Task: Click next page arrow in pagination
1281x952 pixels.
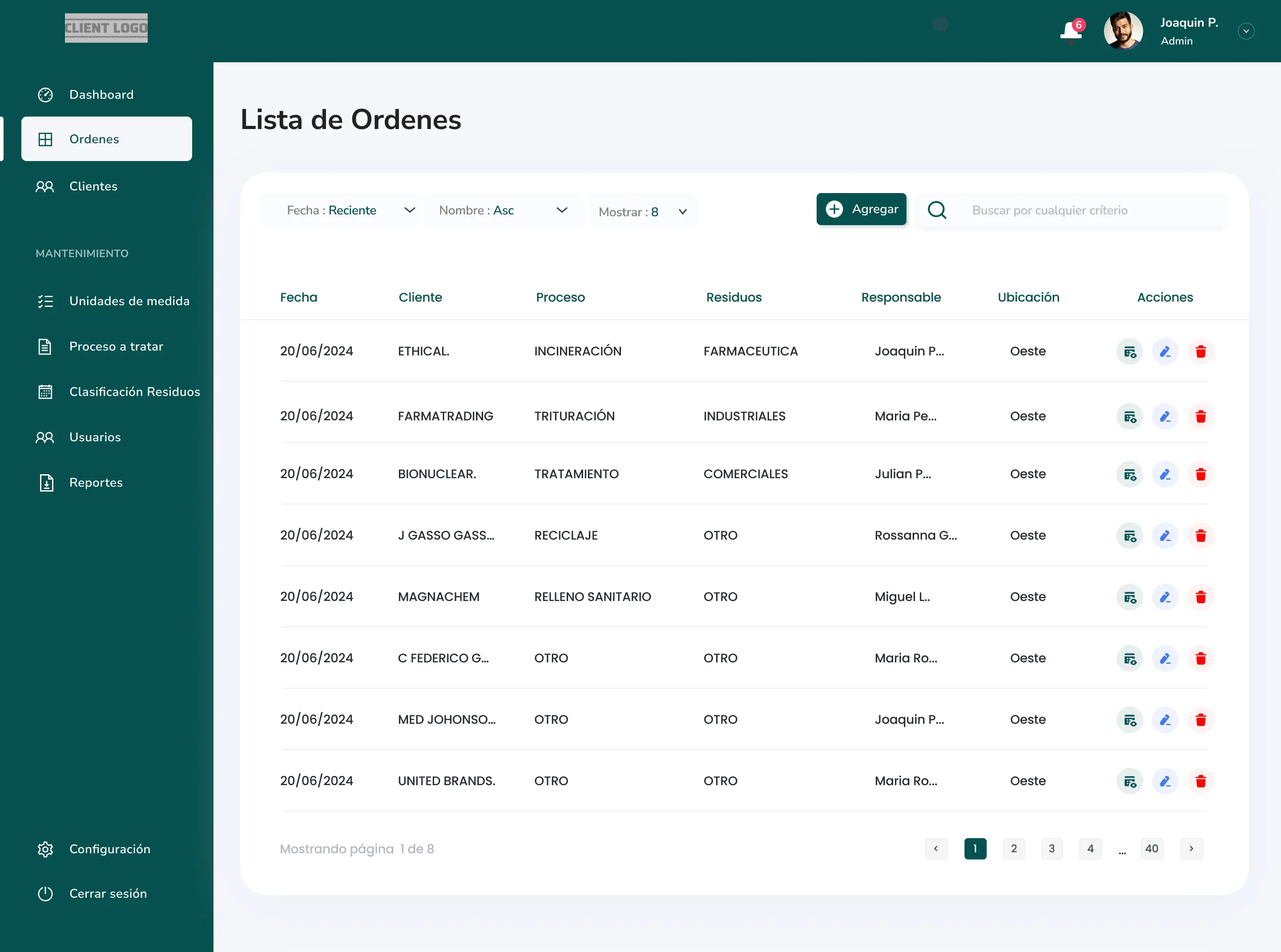Action: (1191, 848)
